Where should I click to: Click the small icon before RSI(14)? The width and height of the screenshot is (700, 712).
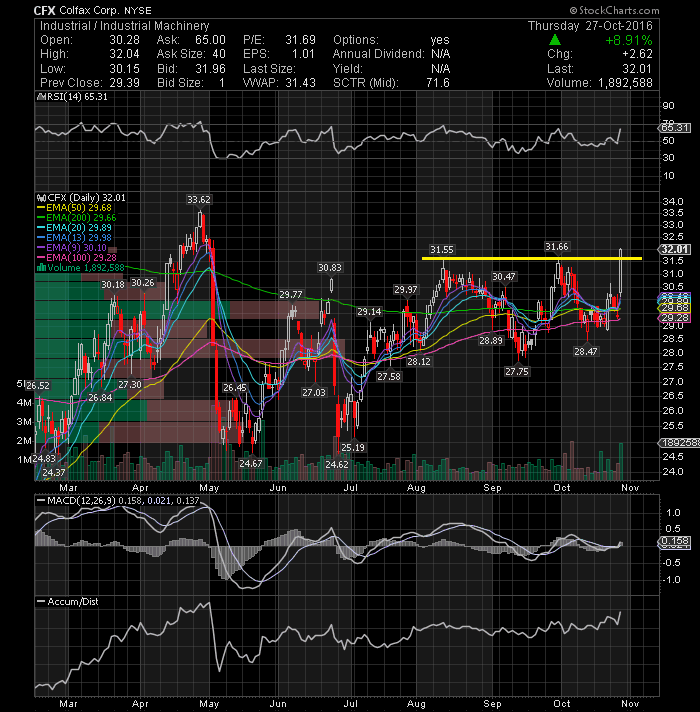click(39, 97)
